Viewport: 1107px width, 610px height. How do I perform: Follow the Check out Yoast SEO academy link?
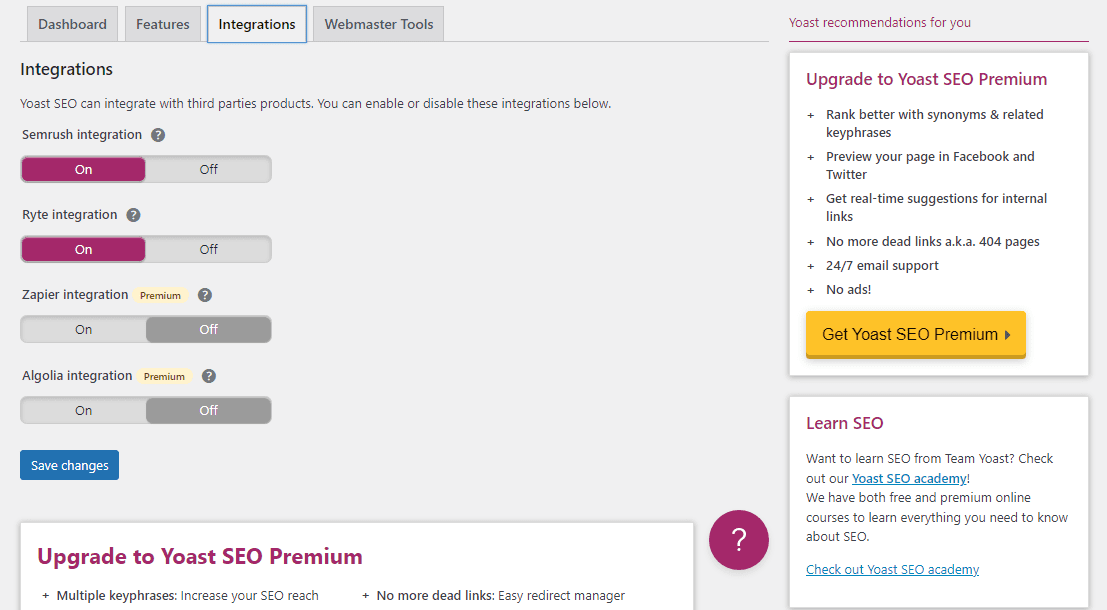(892, 570)
